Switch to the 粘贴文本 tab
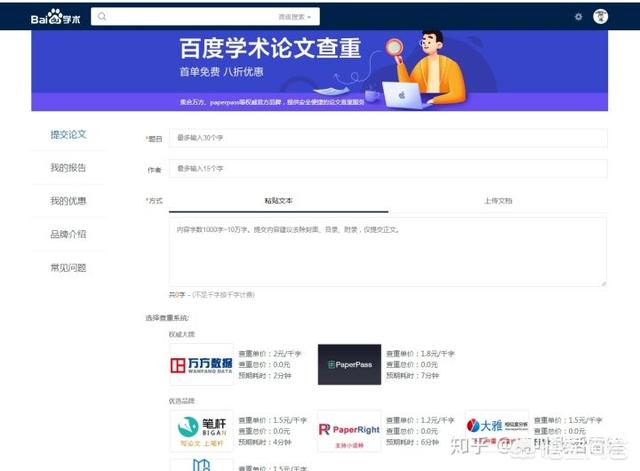The height and width of the screenshot is (471, 640). [x=278, y=201]
